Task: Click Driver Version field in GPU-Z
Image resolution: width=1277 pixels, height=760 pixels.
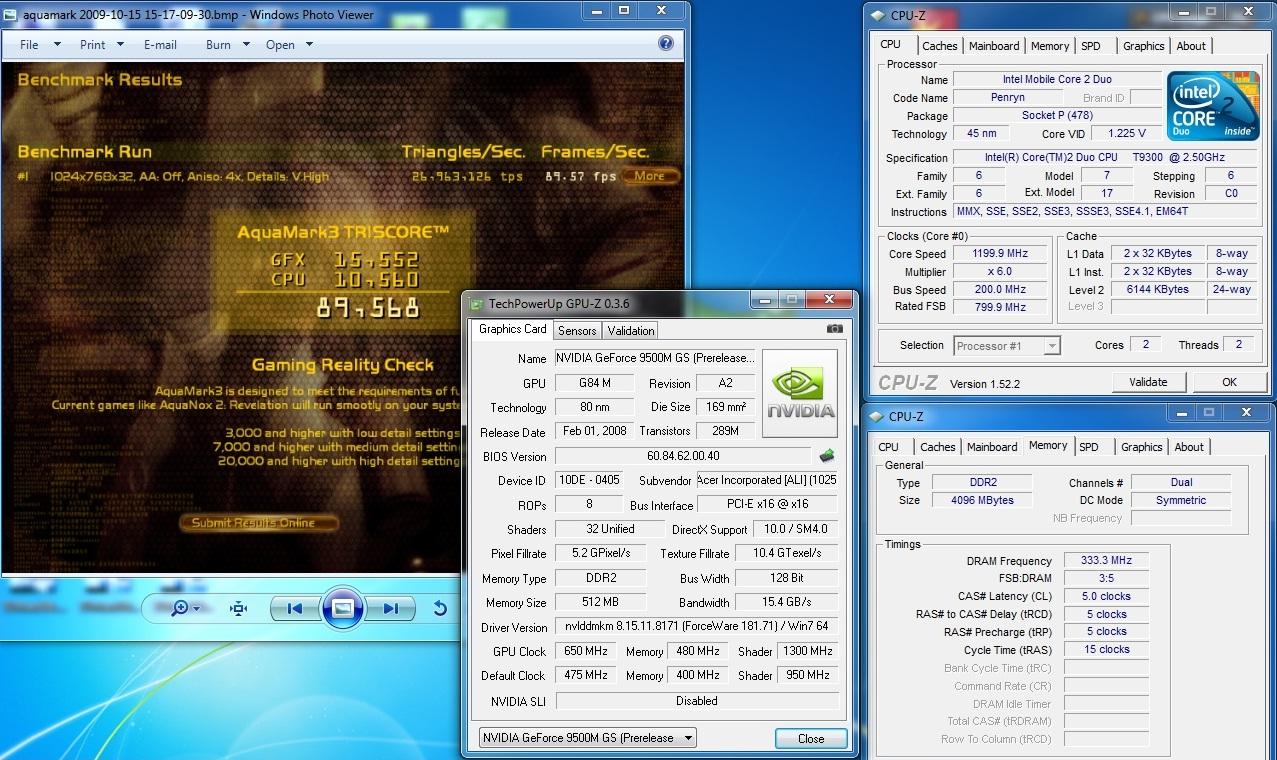Action: click(696, 627)
